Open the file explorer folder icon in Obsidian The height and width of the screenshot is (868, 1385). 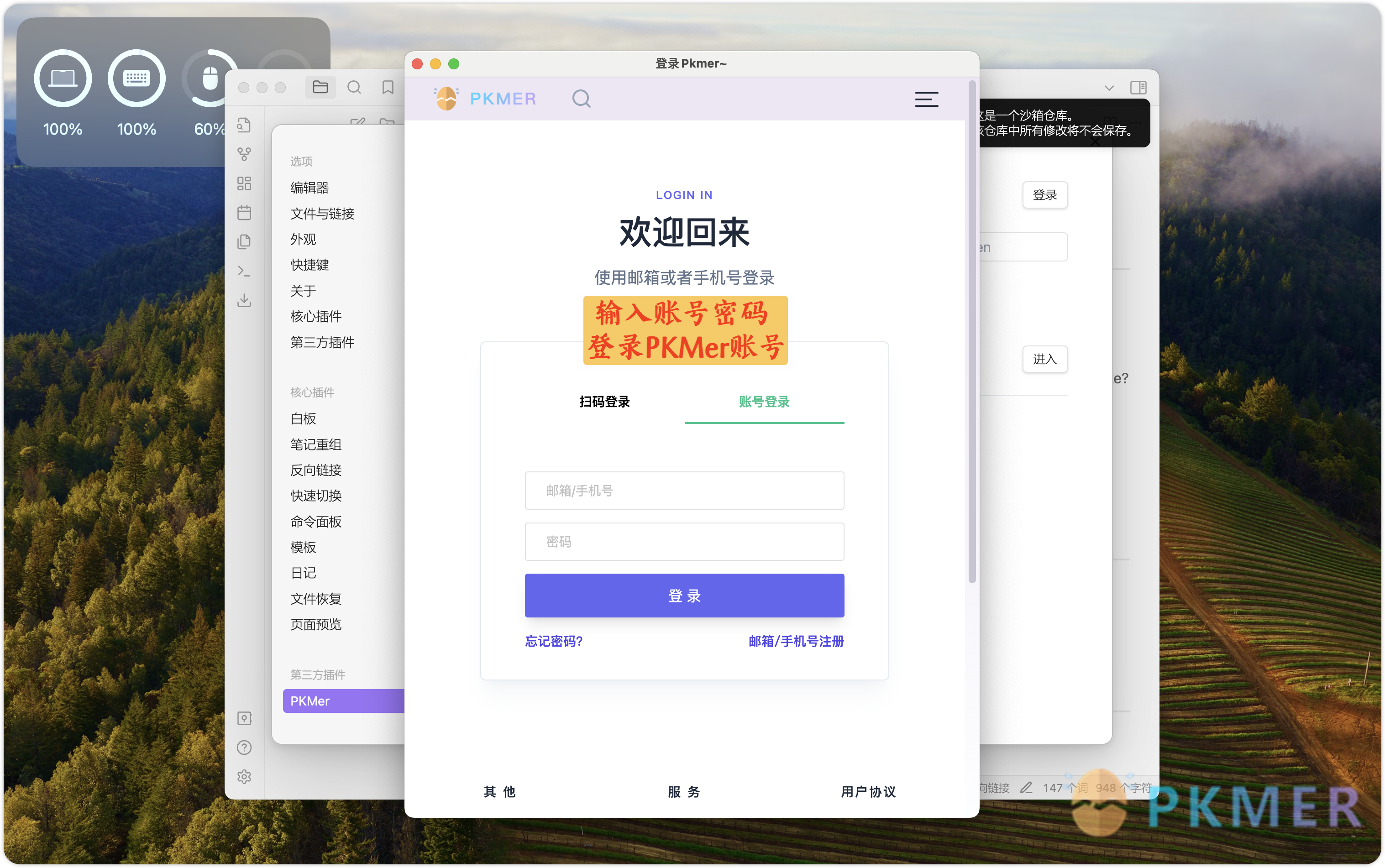320,87
